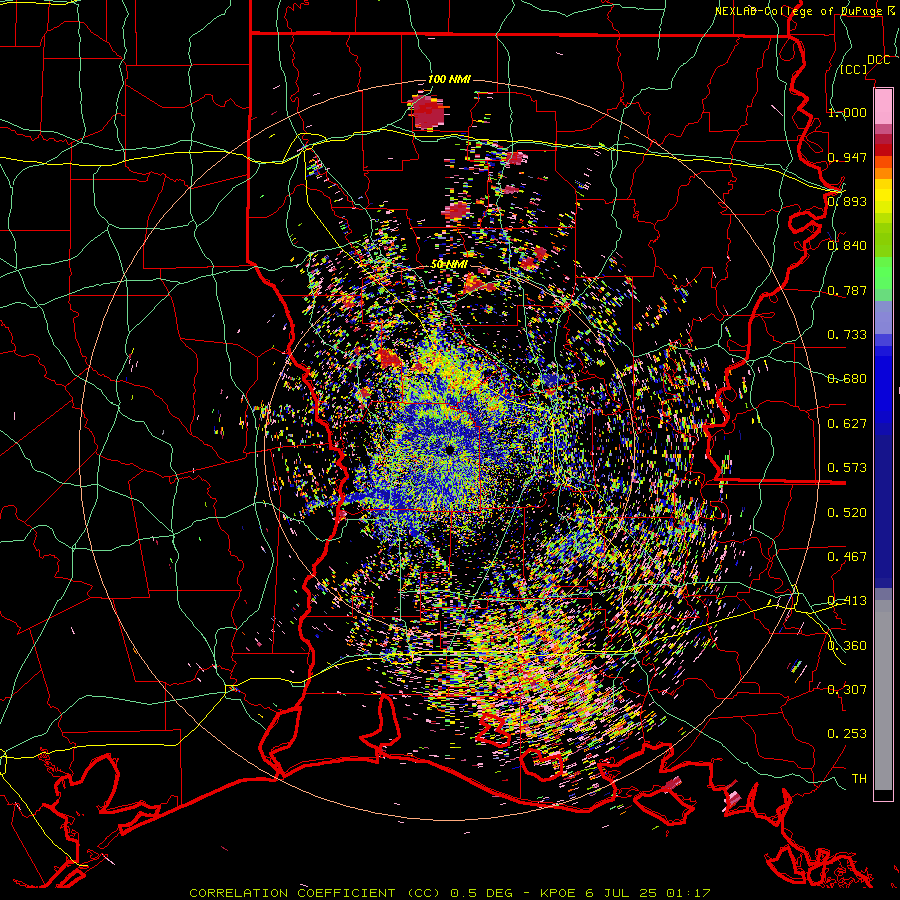Select the 0.627 scale value
The width and height of the screenshot is (900, 900).
coord(847,423)
